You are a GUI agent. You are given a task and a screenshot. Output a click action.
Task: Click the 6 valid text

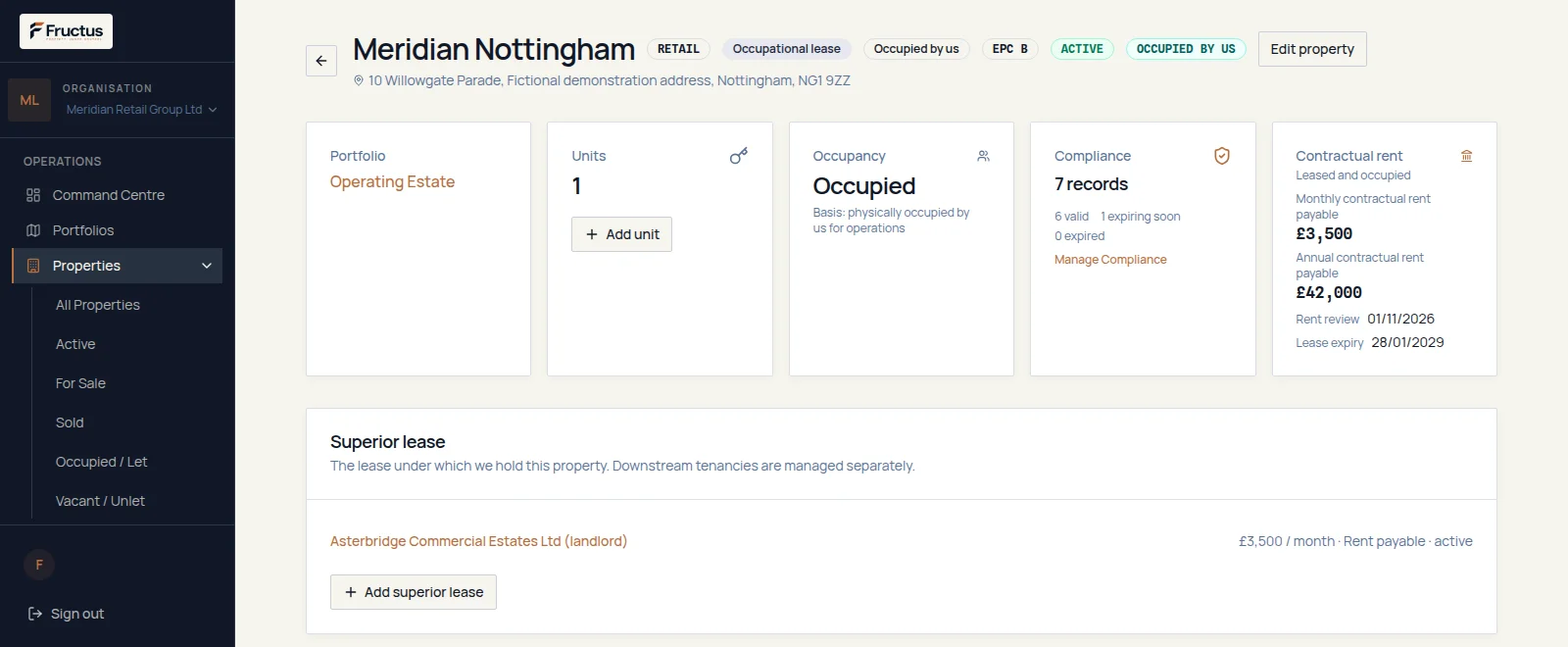point(1071,217)
